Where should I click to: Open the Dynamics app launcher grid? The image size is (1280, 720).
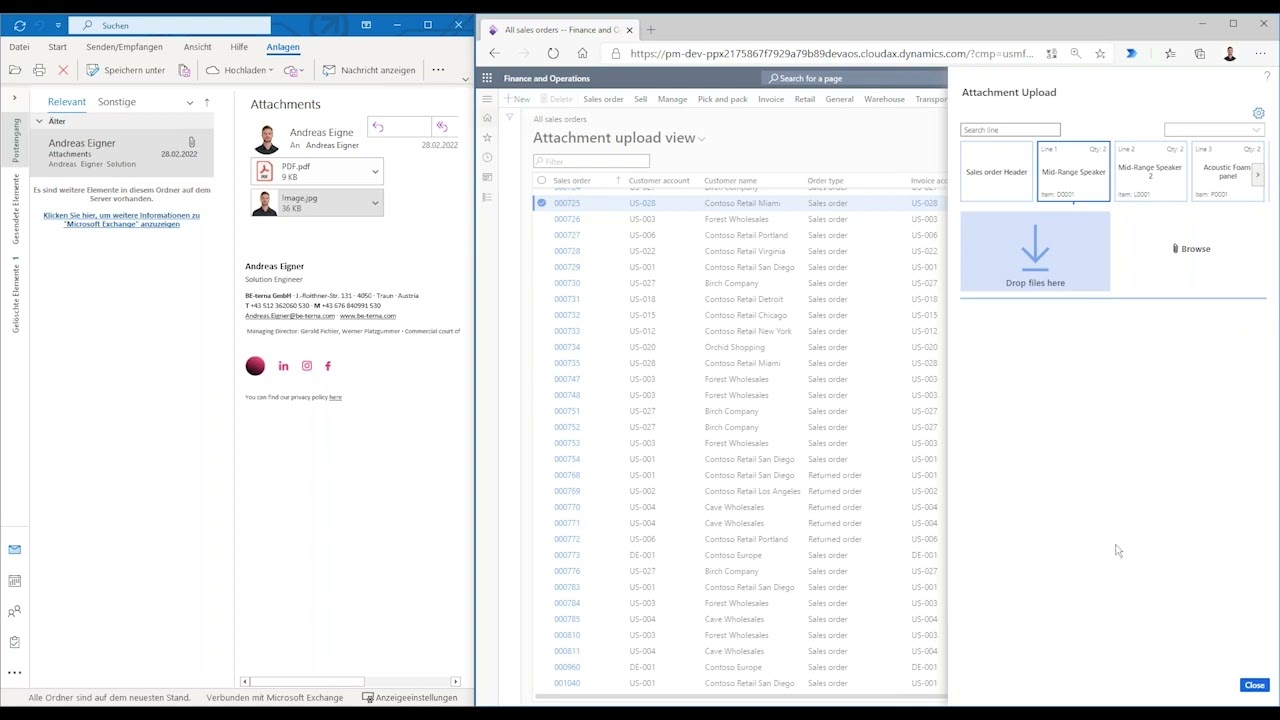[x=487, y=78]
